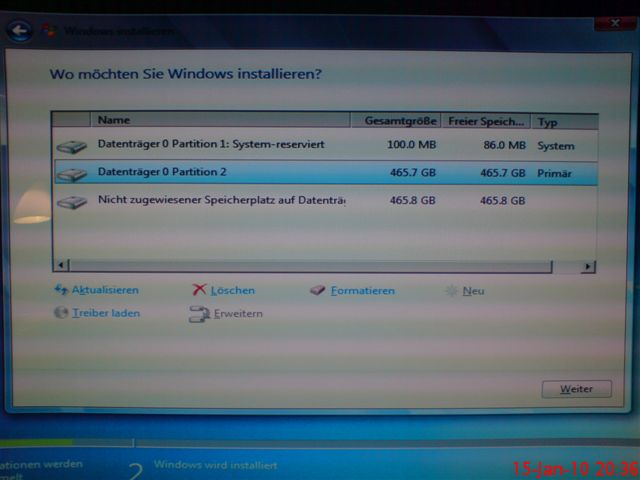Viewport: 640px width, 480px height.
Task: Select row Datenträger 0 Partition 1: System-reserviert
Action: [x=326, y=145]
